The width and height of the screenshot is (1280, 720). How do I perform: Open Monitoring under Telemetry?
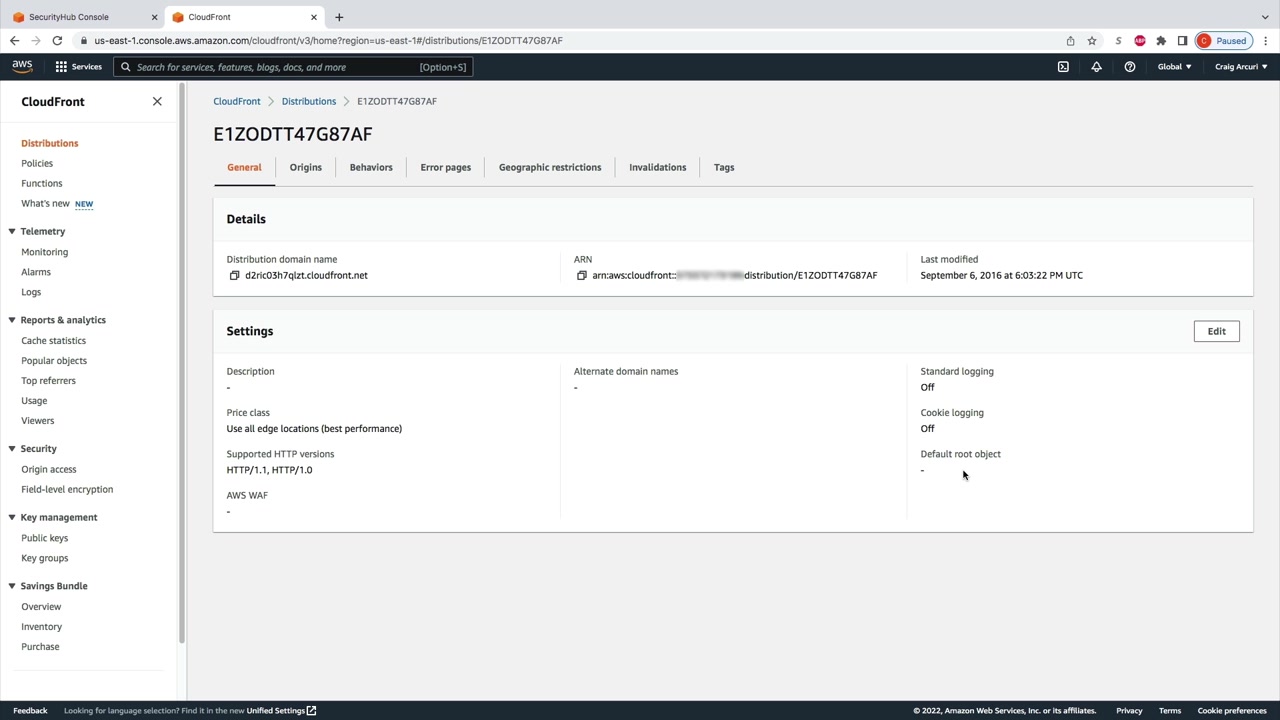click(x=45, y=252)
